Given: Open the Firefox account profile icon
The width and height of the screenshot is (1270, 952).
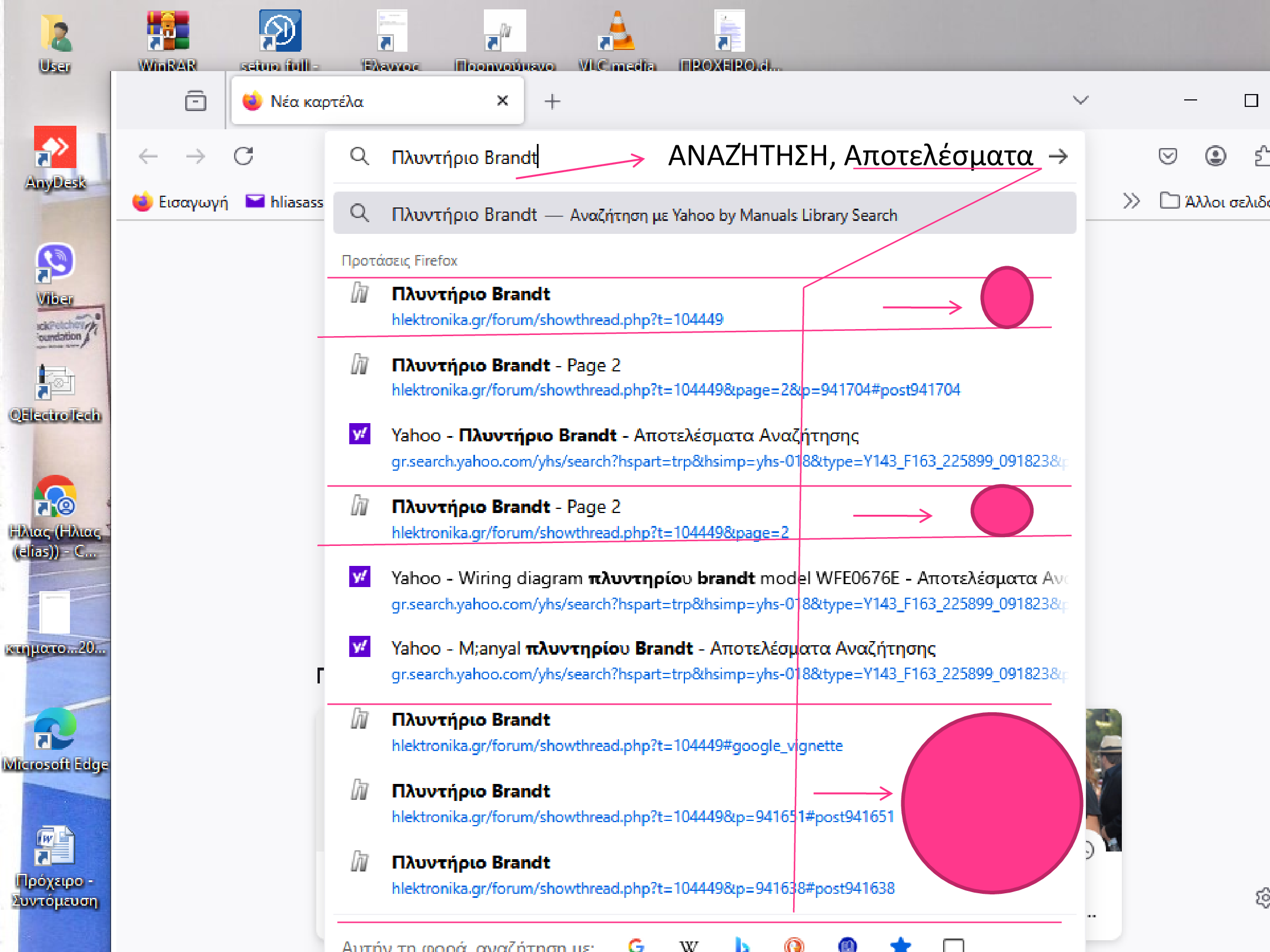Looking at the screenshot, I should [1215, 156].
